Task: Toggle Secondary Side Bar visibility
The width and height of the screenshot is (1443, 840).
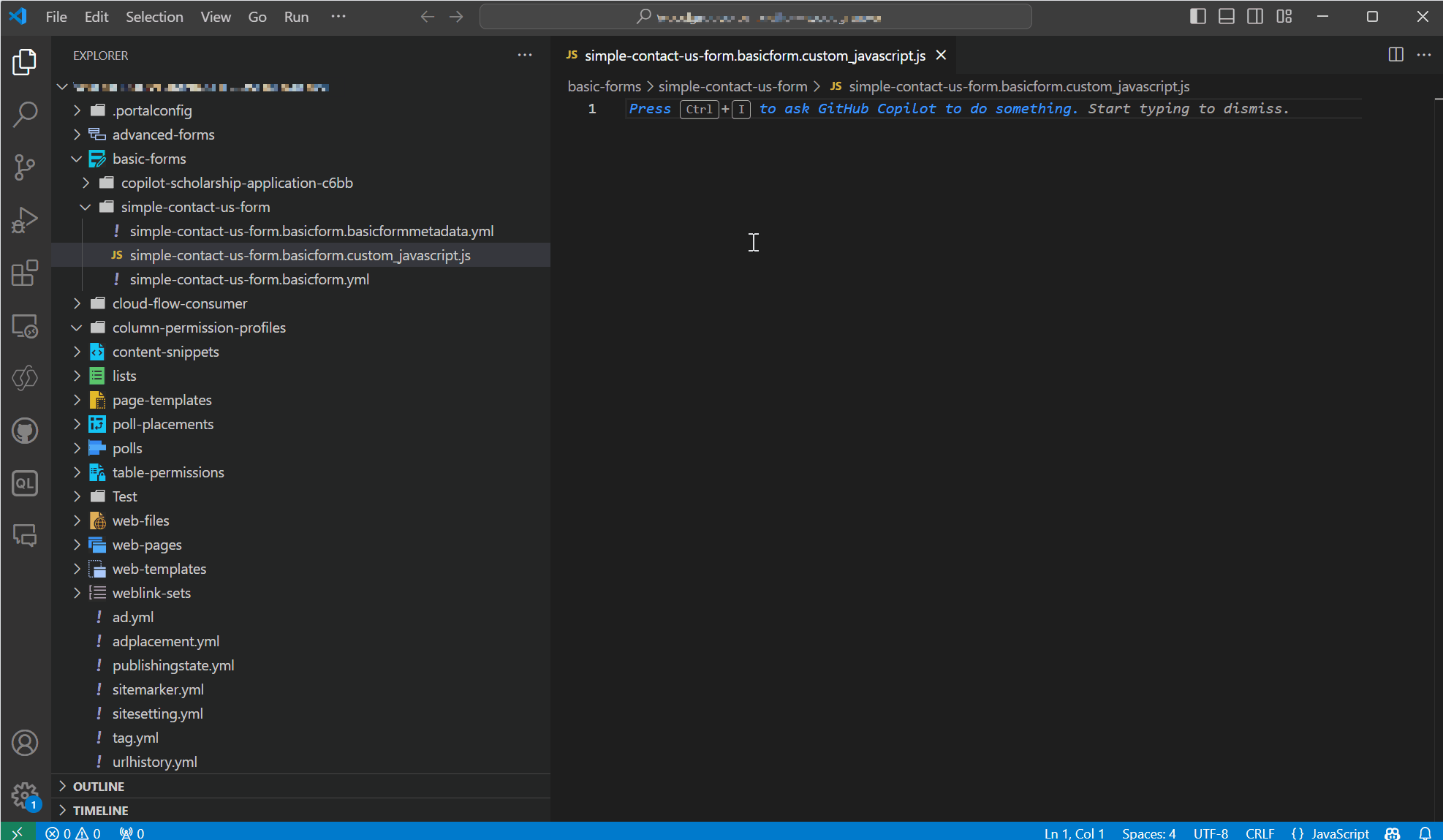Action: point(1255,16)
